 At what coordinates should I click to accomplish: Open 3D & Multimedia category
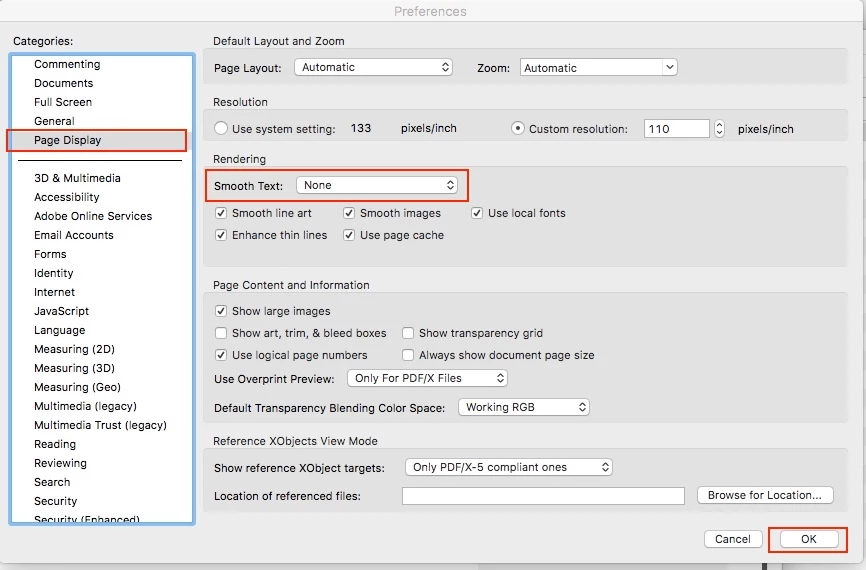tap(77, 178)
